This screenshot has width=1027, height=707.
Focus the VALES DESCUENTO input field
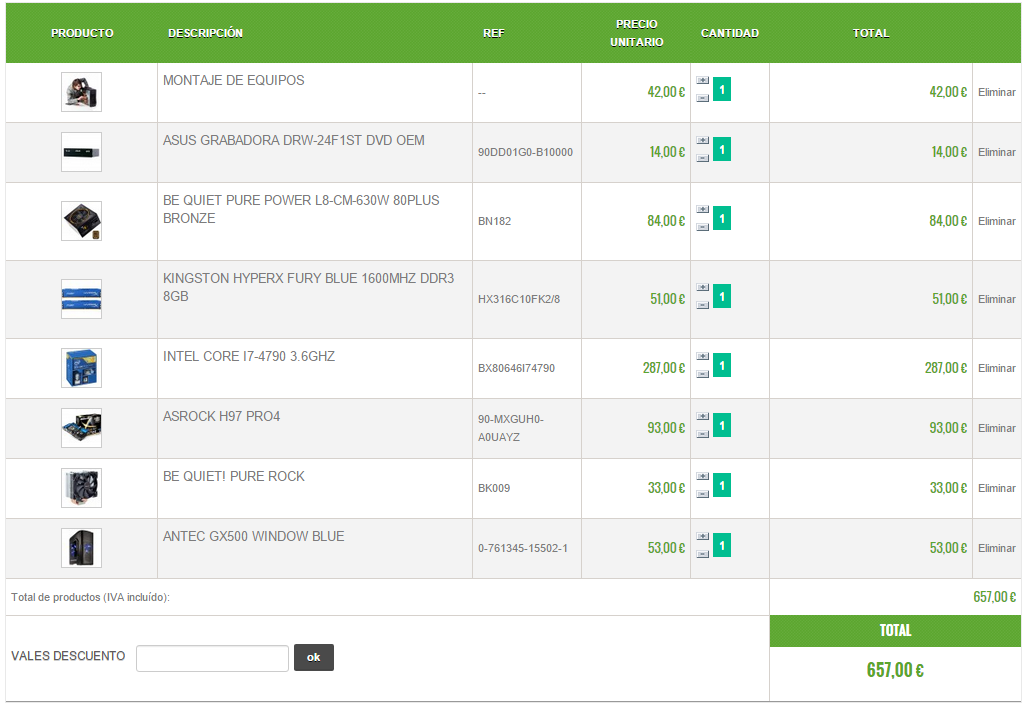pyautogui.click(x=212, y=658)
